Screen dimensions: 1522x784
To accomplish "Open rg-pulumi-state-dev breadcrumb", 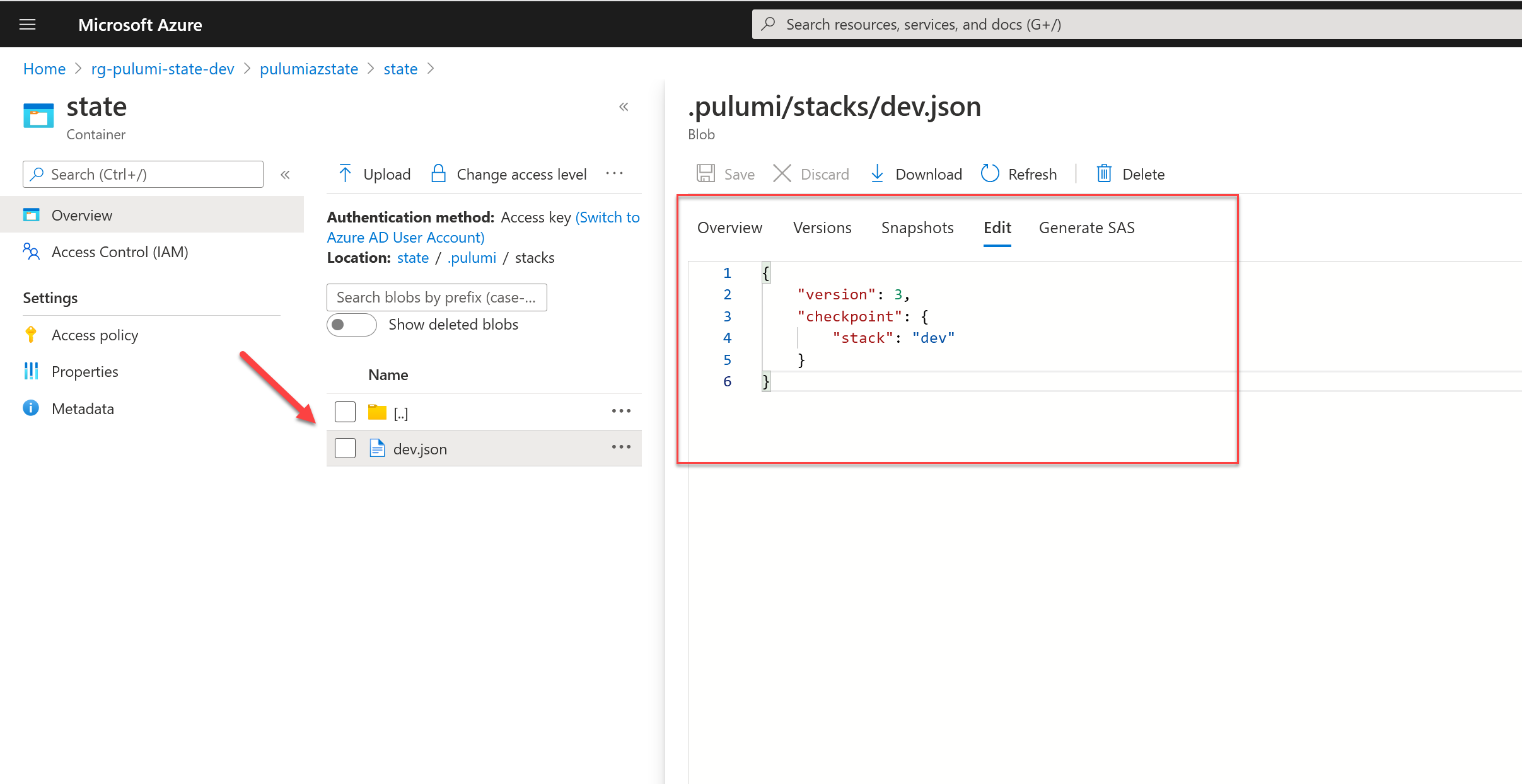I will pyautogui.click(x=163, y=69).
